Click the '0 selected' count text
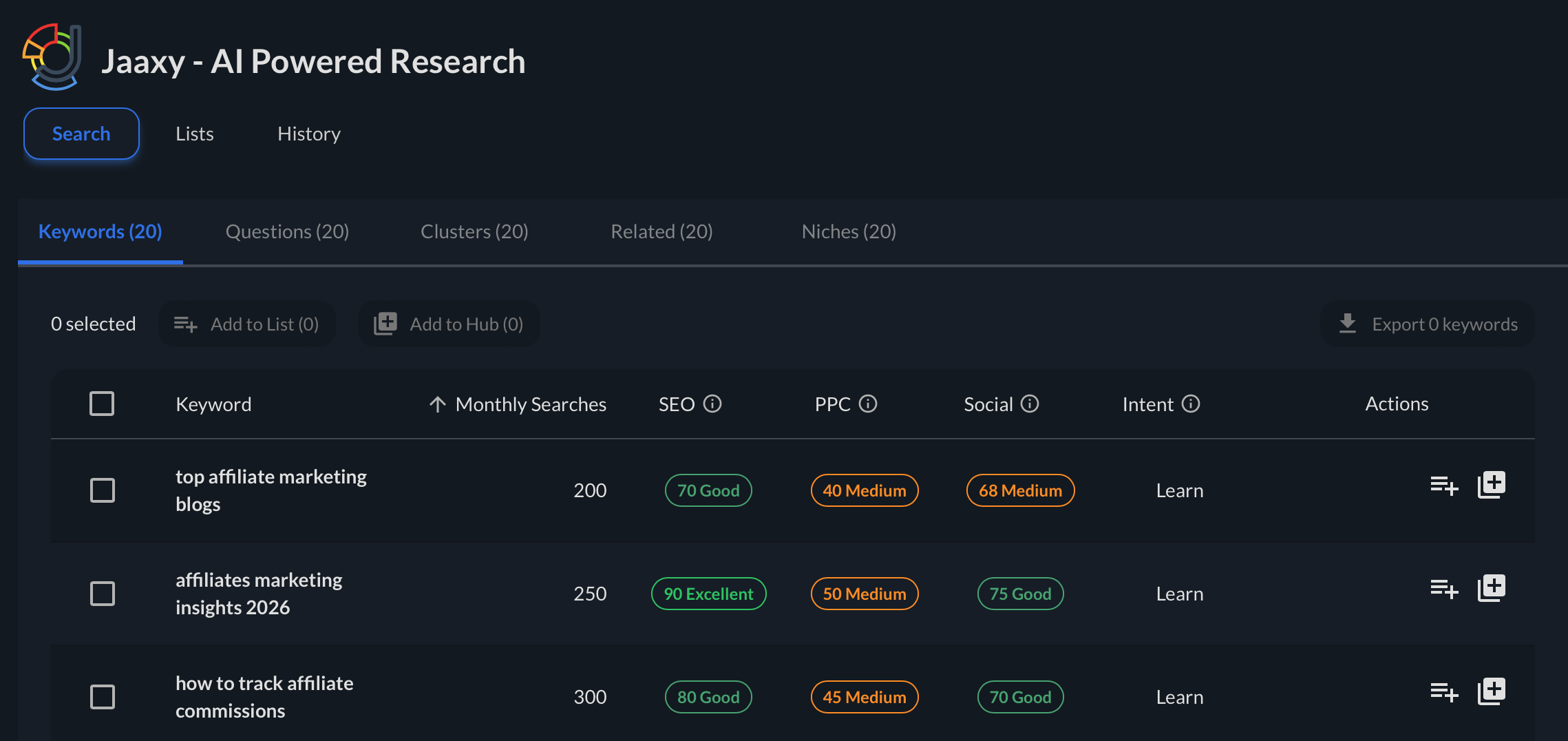Image resolution: width=1568 pixels, height=741 pixels. (94, 324)
